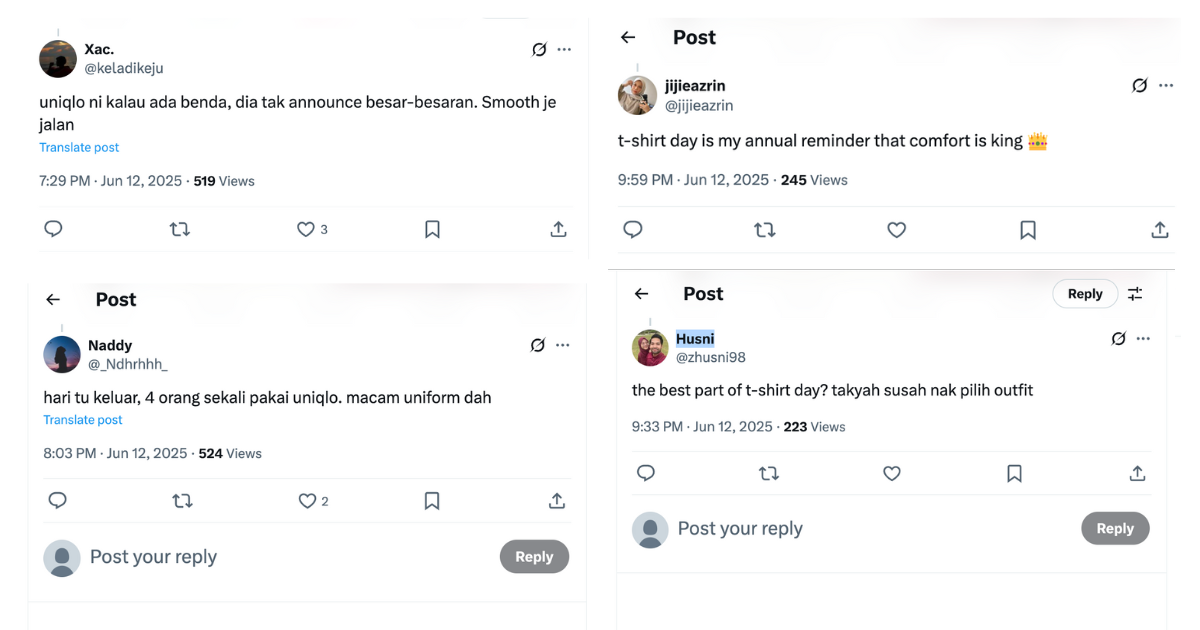Toggle like on jijieazrin's post

[897, 230]
